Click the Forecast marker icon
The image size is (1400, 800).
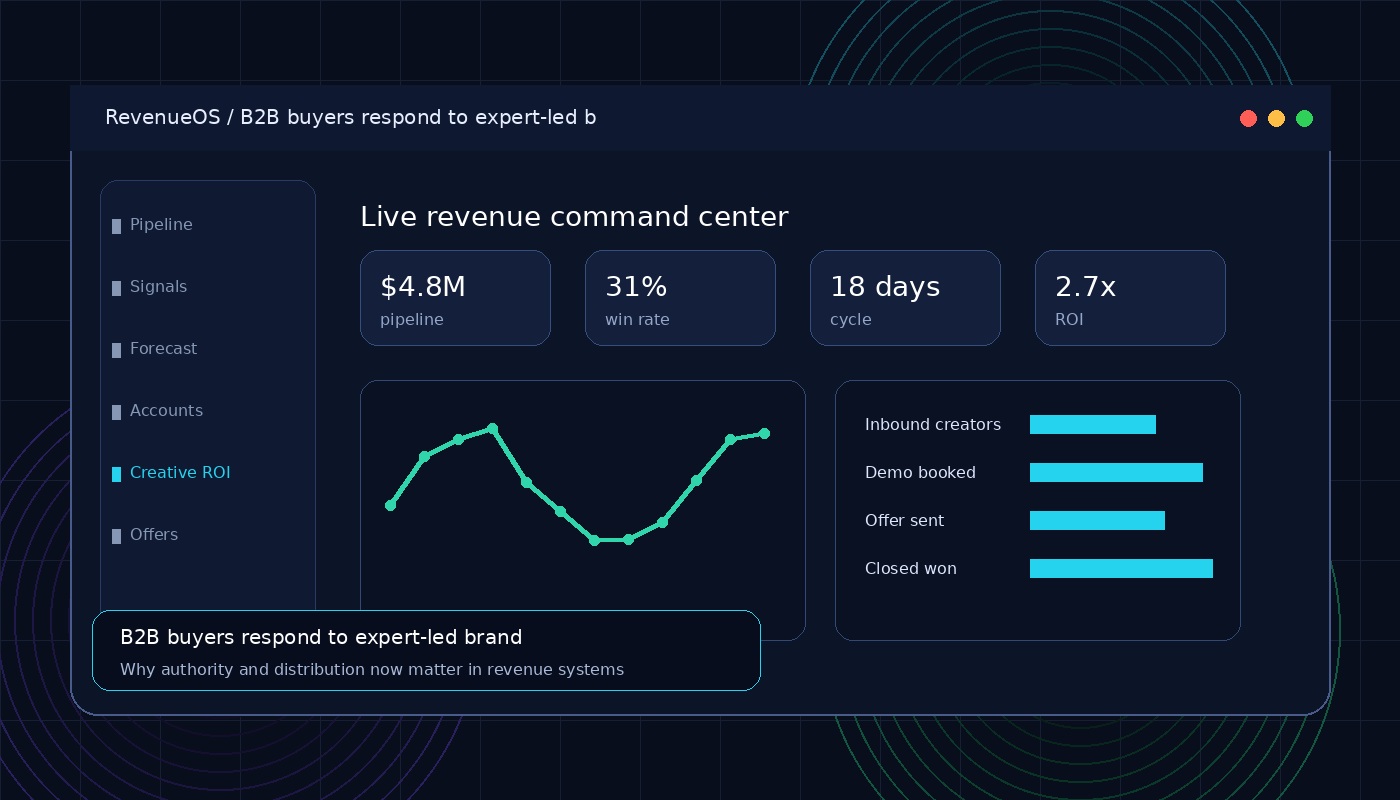116,351
